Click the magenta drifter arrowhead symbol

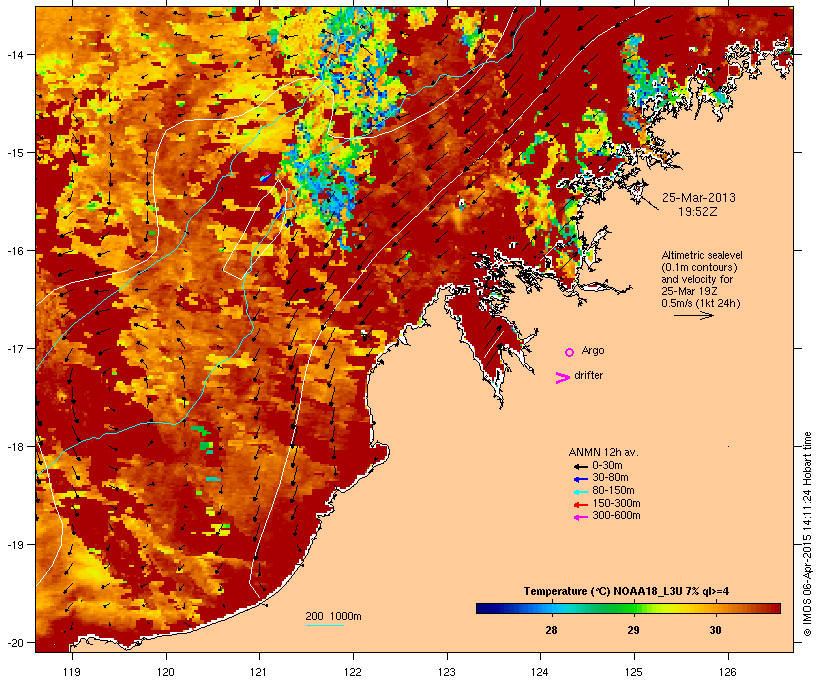click(562, 377)
